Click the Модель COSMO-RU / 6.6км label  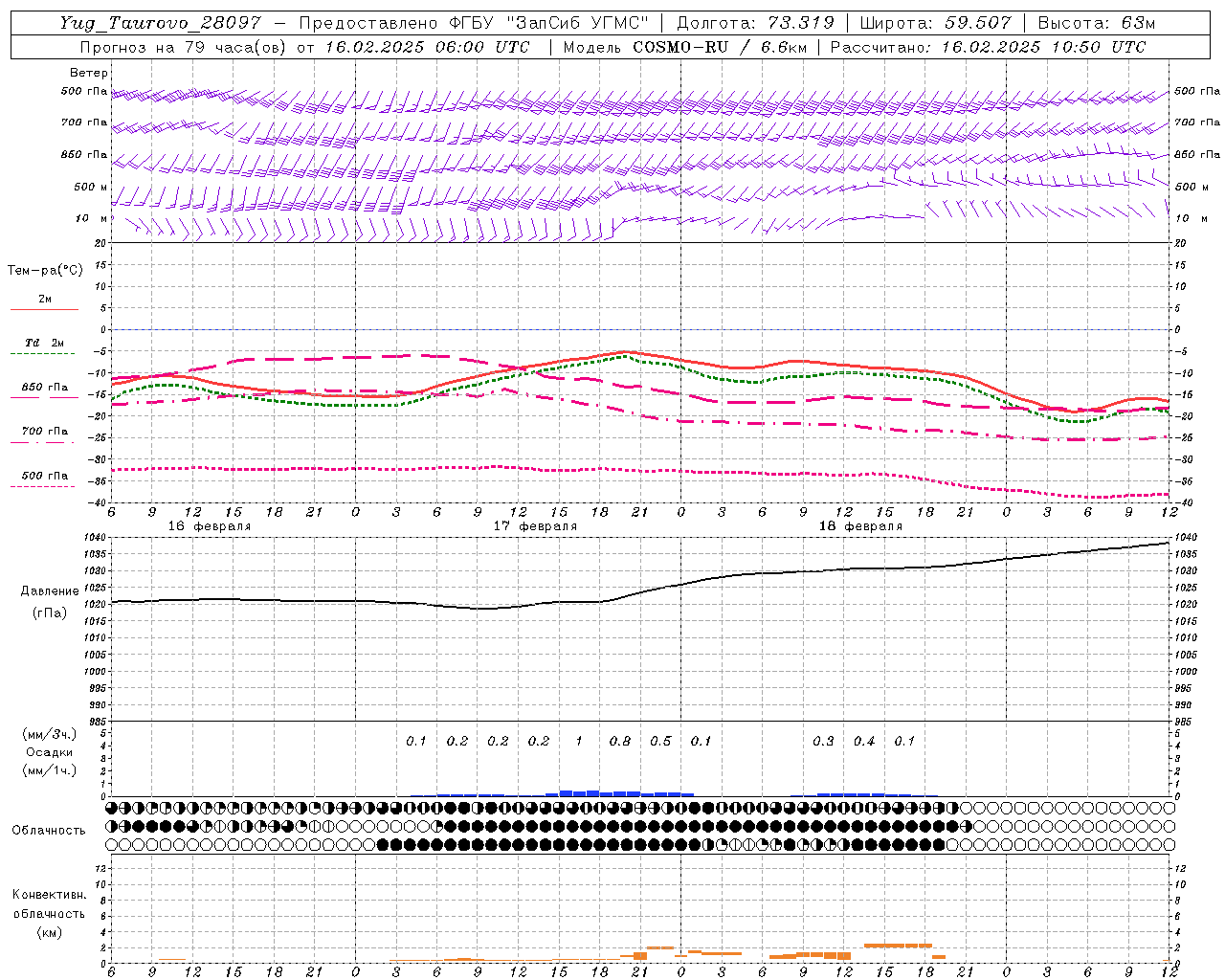685,47
